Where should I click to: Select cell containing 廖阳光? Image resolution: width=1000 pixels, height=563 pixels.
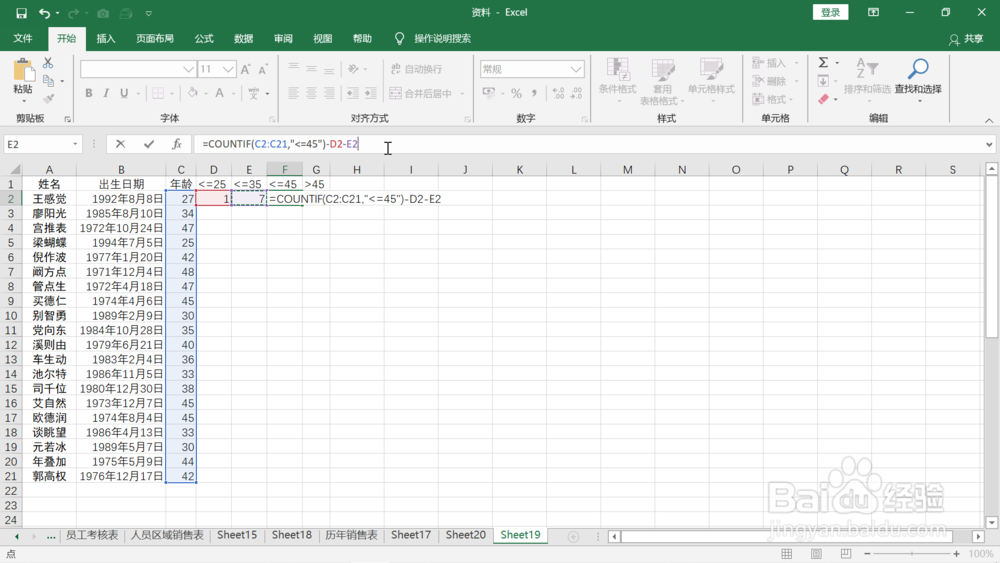(49, 213)
